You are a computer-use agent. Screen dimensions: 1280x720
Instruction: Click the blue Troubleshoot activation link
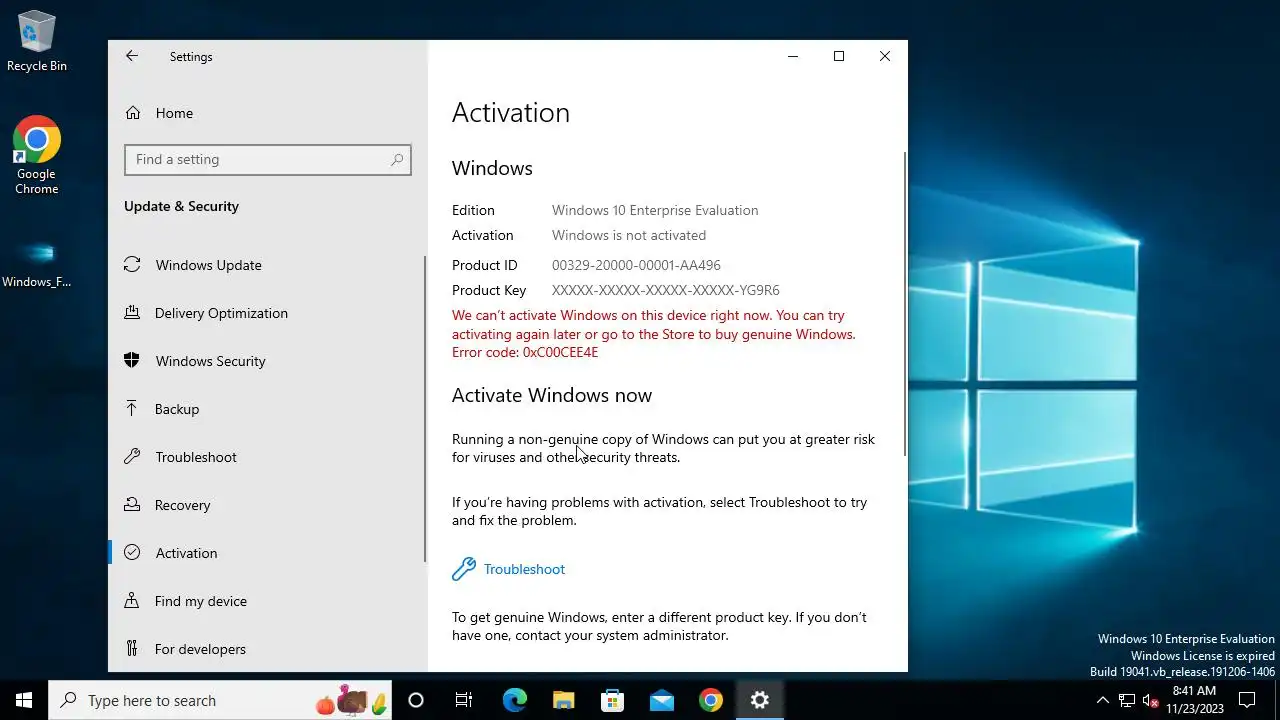point(524,569)
